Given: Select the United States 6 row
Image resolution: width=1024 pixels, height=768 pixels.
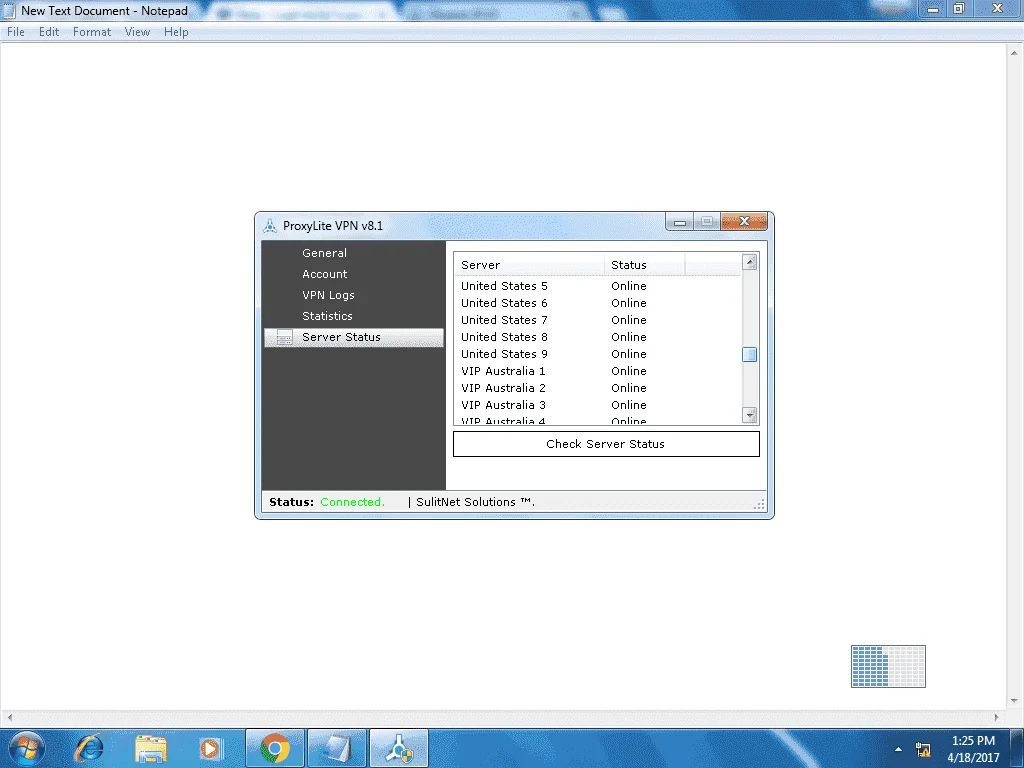Looking at the screenshot, I should 598,303.
